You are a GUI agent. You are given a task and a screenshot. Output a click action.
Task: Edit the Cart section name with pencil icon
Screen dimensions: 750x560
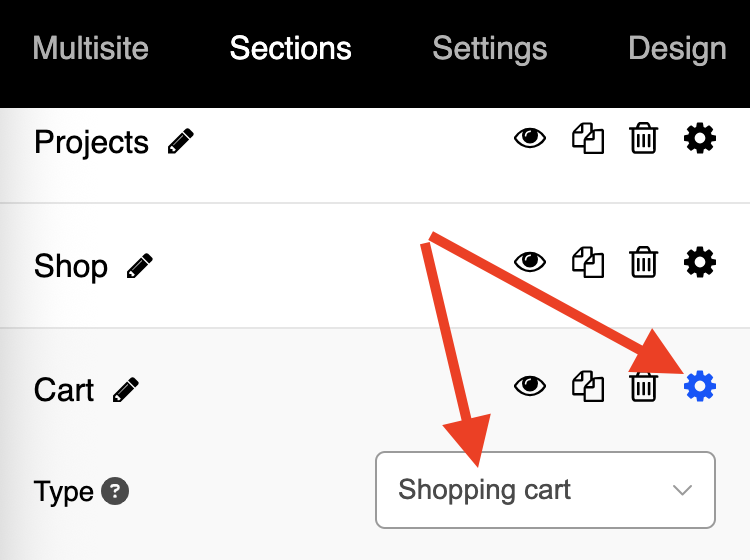pos(126,390)
